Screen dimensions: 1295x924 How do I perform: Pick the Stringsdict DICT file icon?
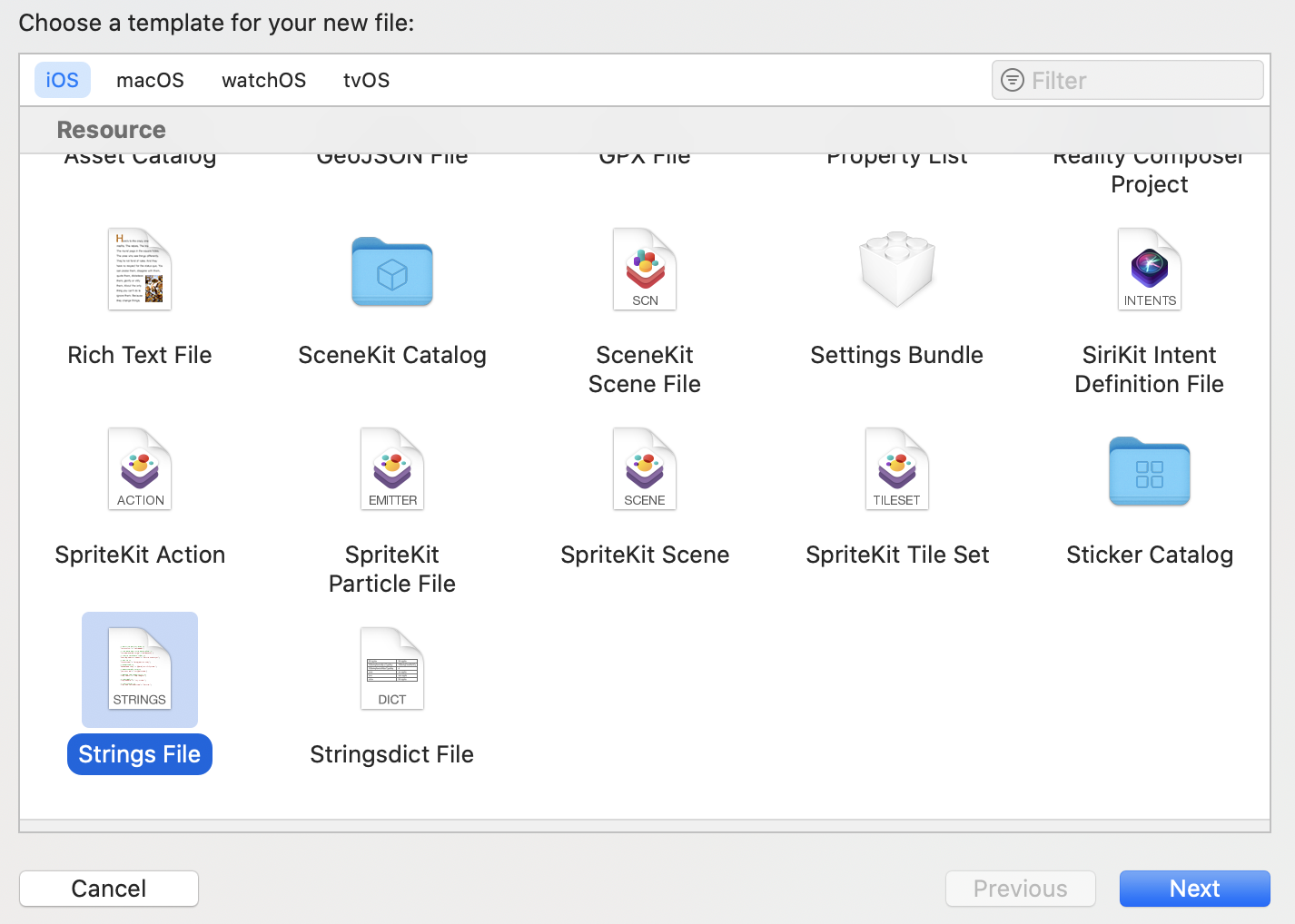(392, 668)
